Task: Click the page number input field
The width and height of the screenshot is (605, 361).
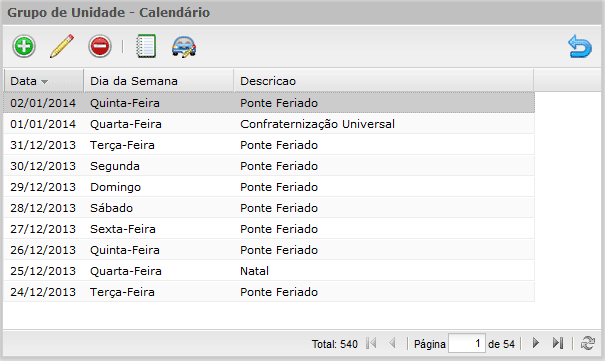Action: tap(466, 343)
